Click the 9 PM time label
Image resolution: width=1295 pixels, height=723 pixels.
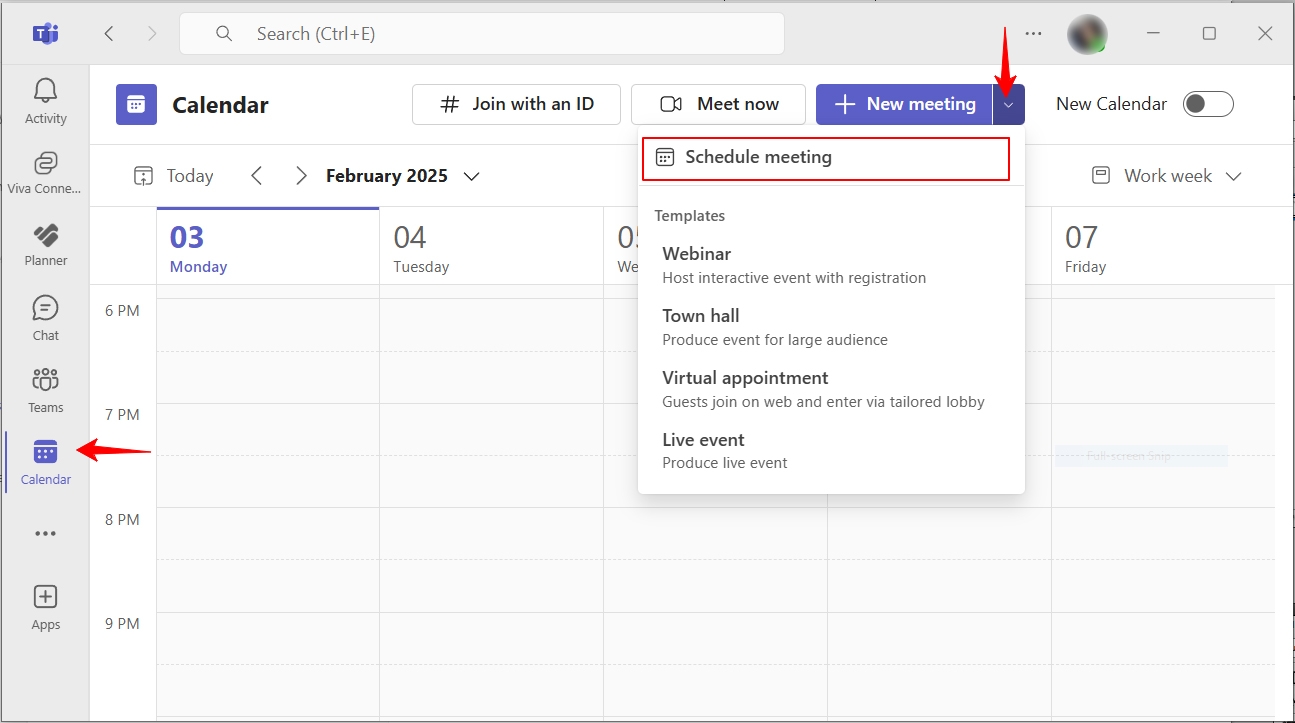tap(122, 624)
